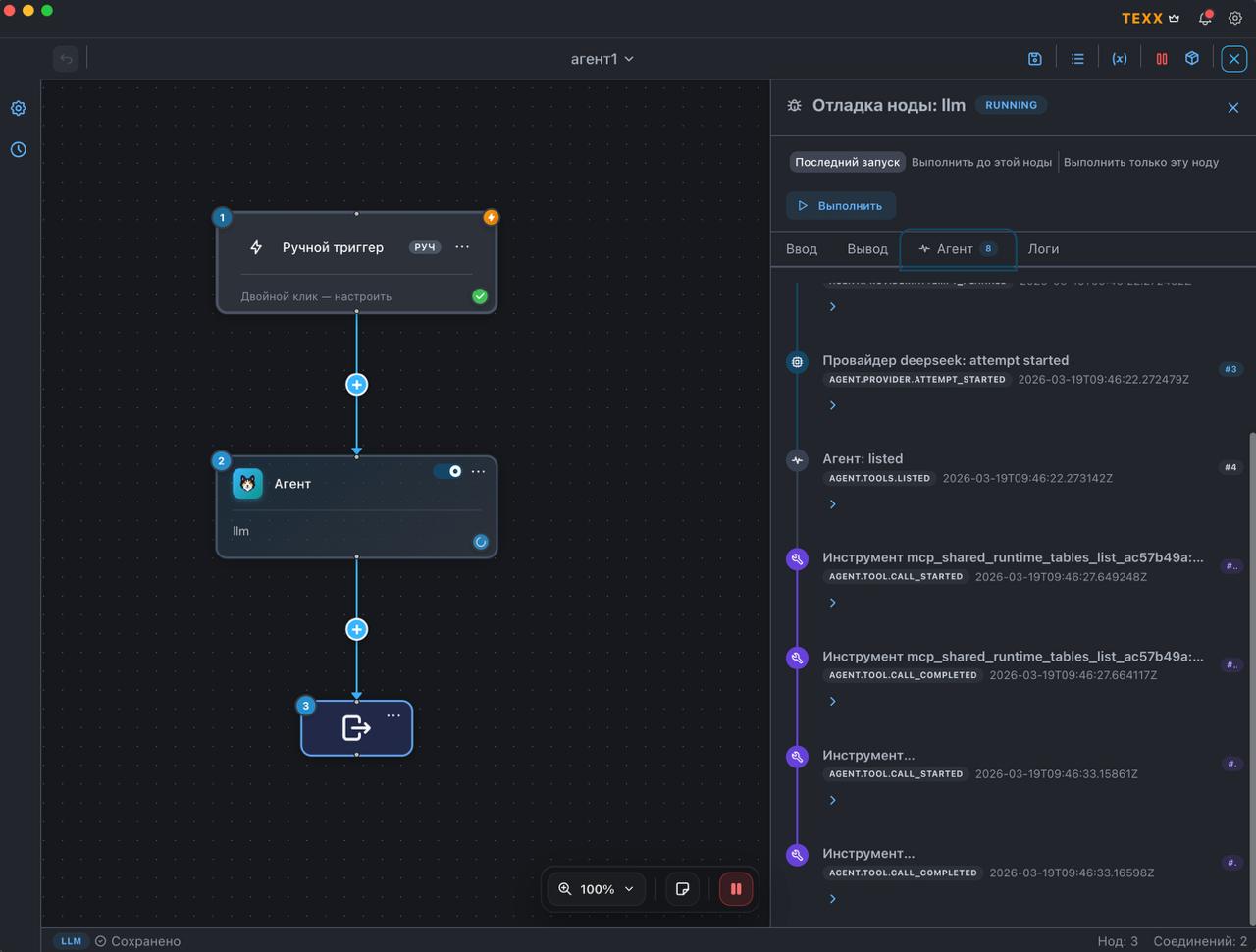Switch to the Логи tab
Image resolution: width=1256 pixels, height=952 pixels.
1043,249
